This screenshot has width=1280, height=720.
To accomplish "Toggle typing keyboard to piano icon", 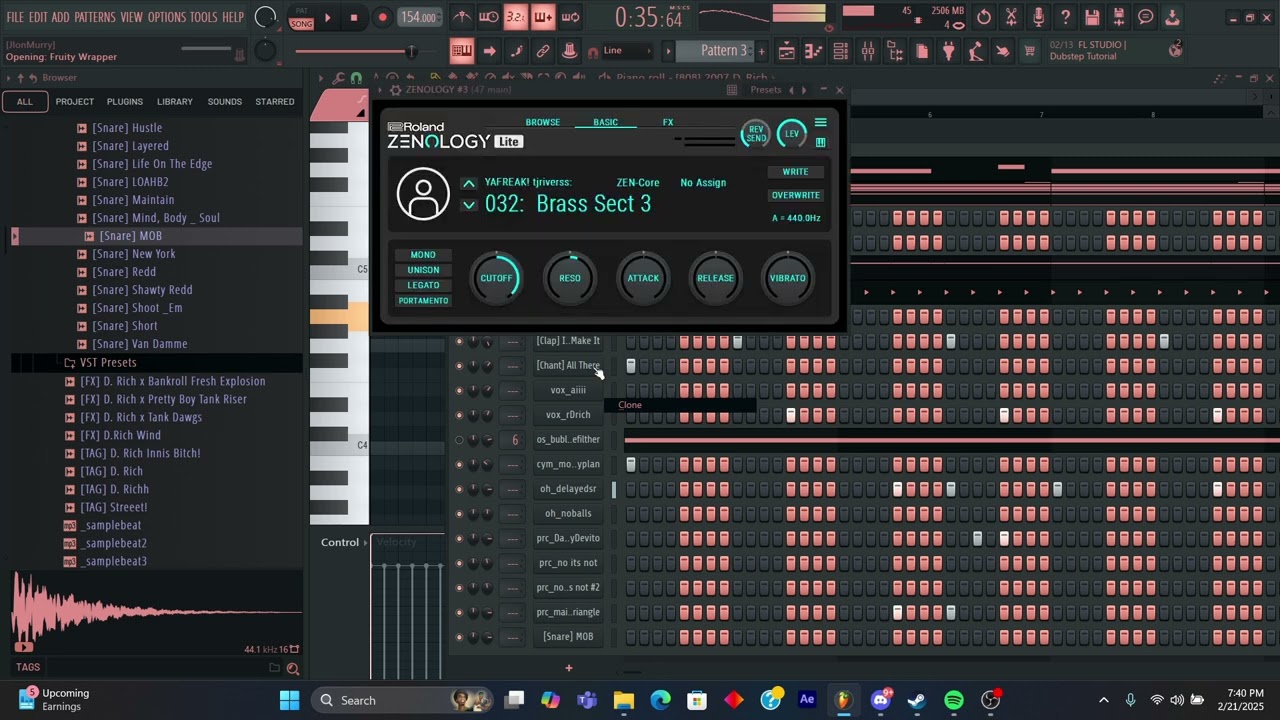I will click(462, 51).
